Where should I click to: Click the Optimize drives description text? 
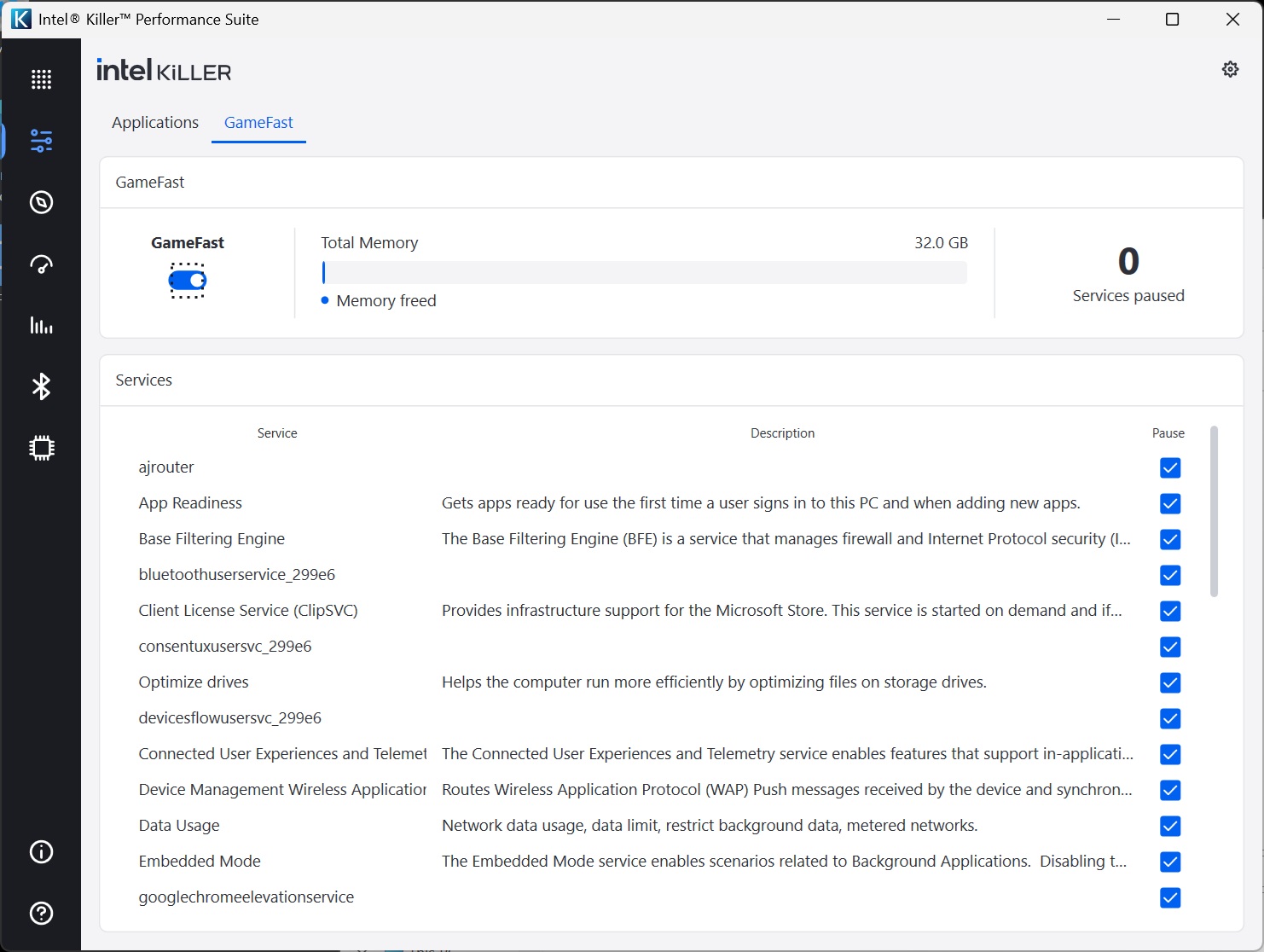(714, 682)
